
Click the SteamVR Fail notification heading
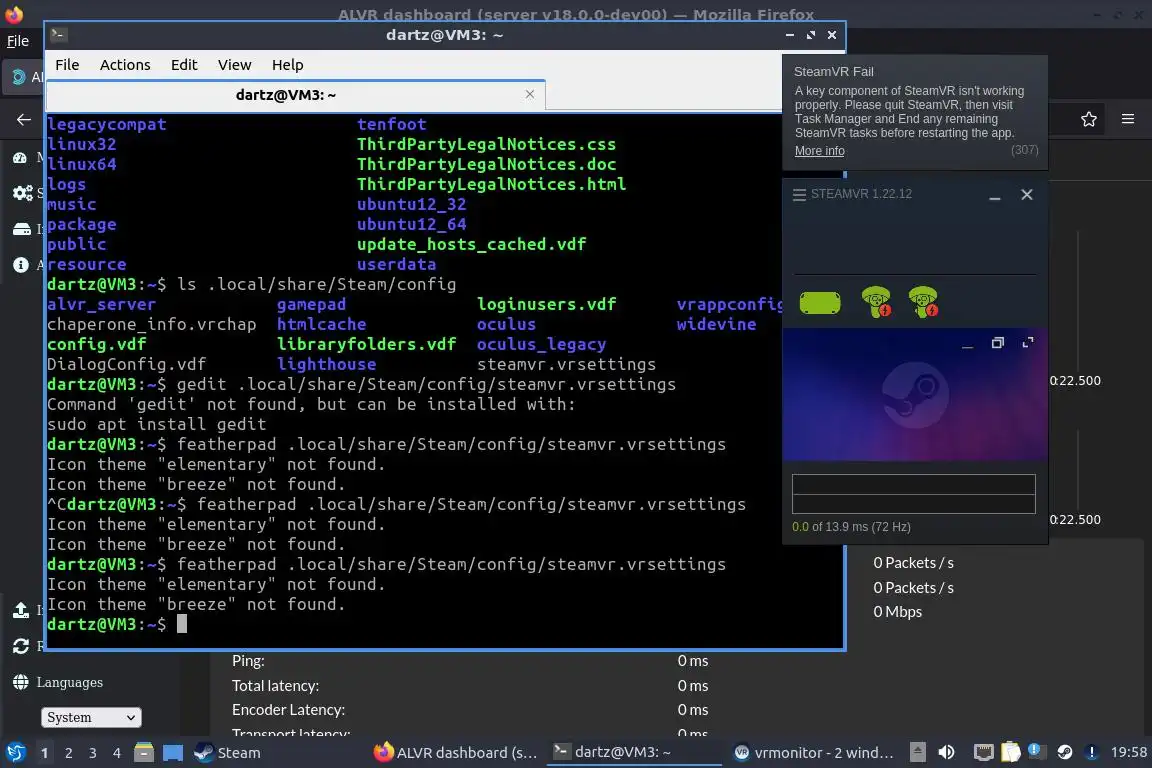tap(833, 71)
